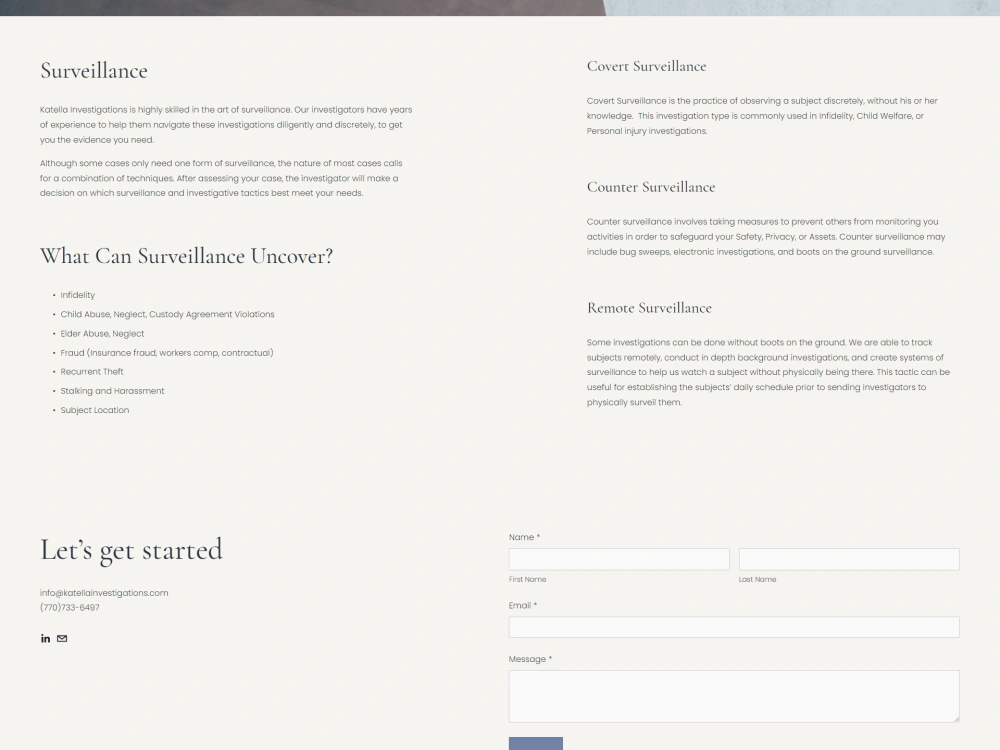Focus the First Name input field
The height and width of the screenshot is (750, 1000).
pyautogui.click(x=619, y=559)
